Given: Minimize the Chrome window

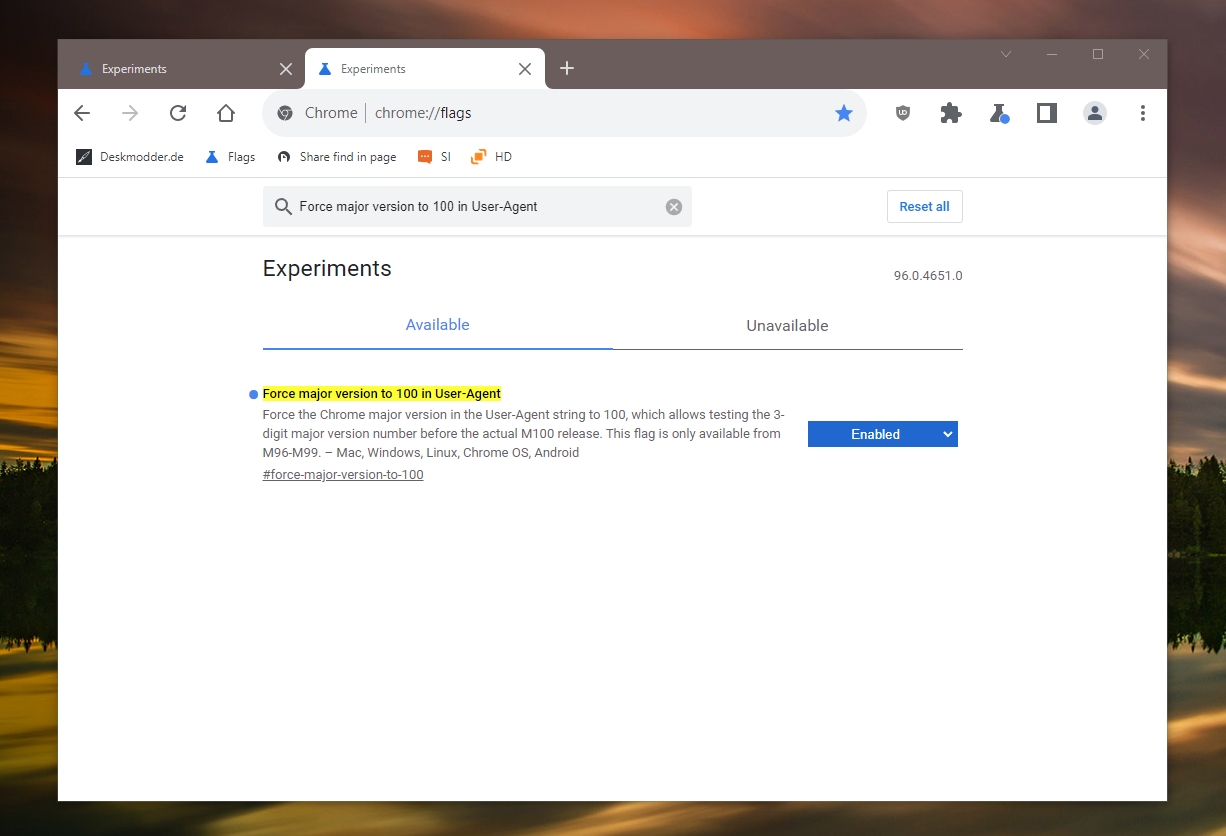Looking at the screenshot, I should (x=1052, y=54).
